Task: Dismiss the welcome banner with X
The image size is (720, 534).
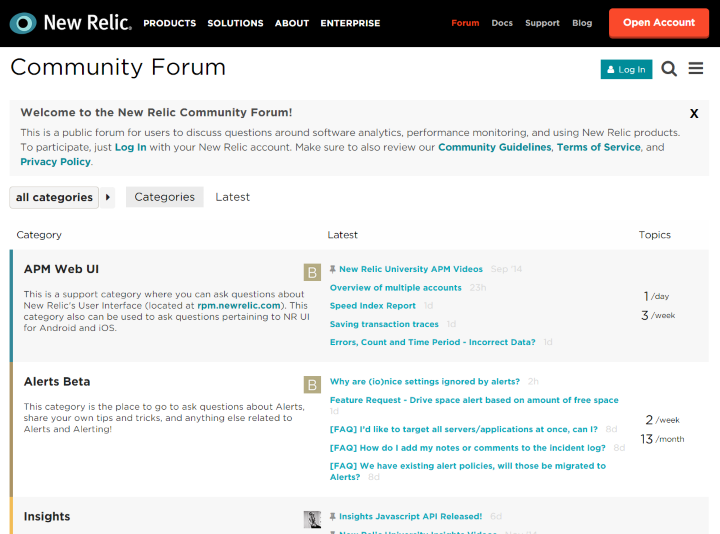Action: click(694, 113)
